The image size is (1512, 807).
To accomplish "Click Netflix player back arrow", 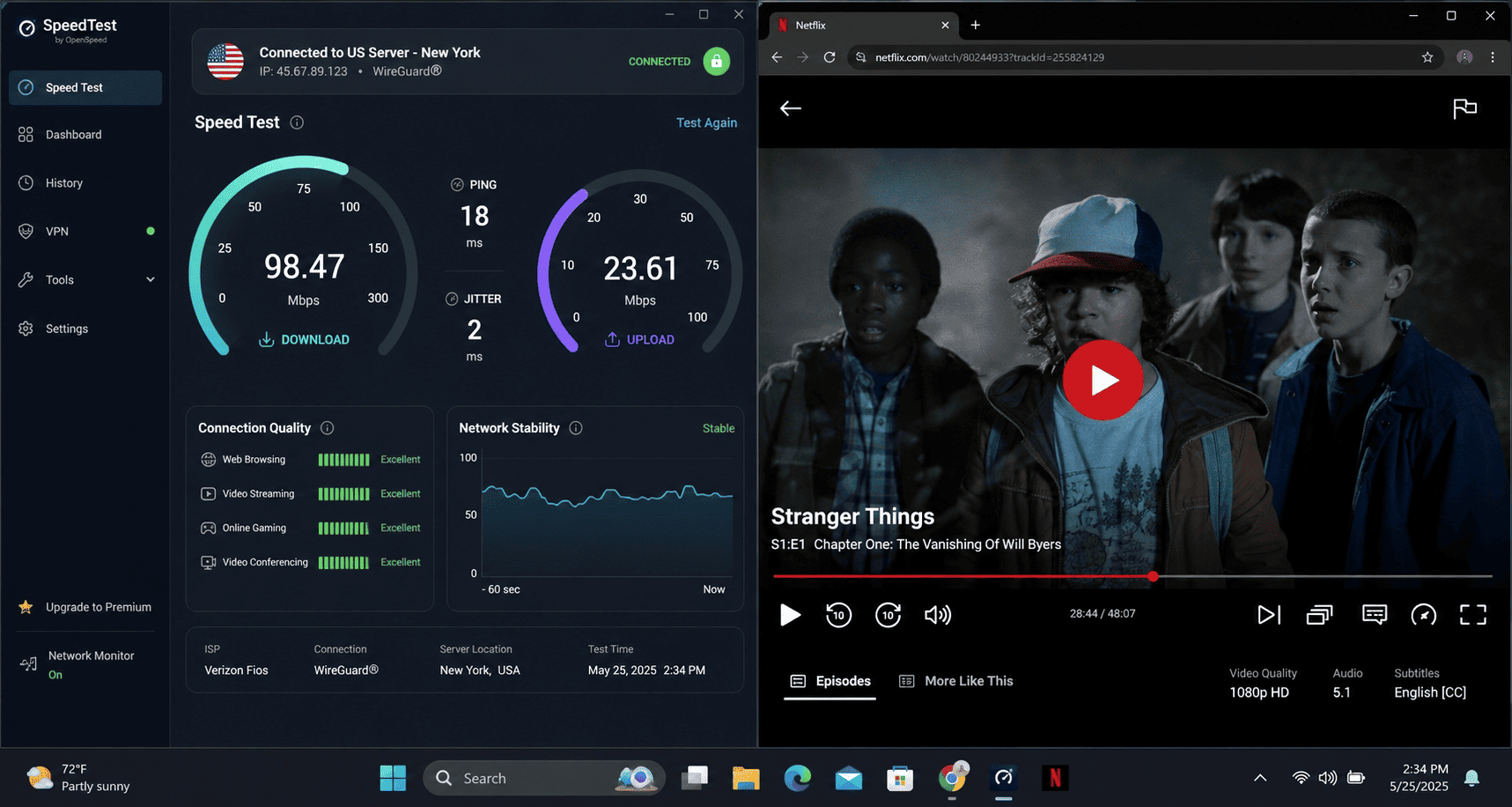I will [x=791, y=108].
